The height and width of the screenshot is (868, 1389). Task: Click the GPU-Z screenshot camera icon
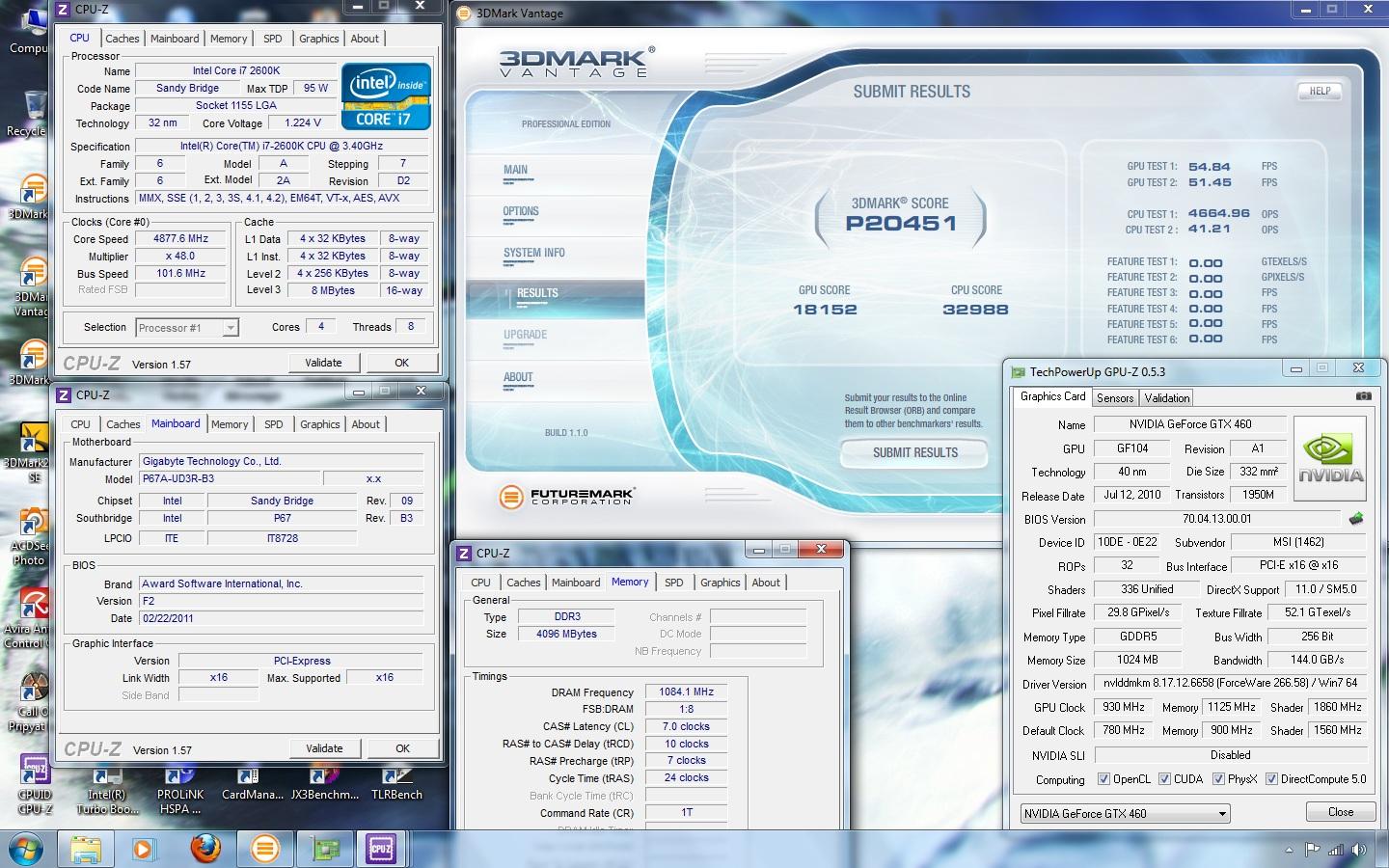pyautogui.click(x=1363, y=396)
